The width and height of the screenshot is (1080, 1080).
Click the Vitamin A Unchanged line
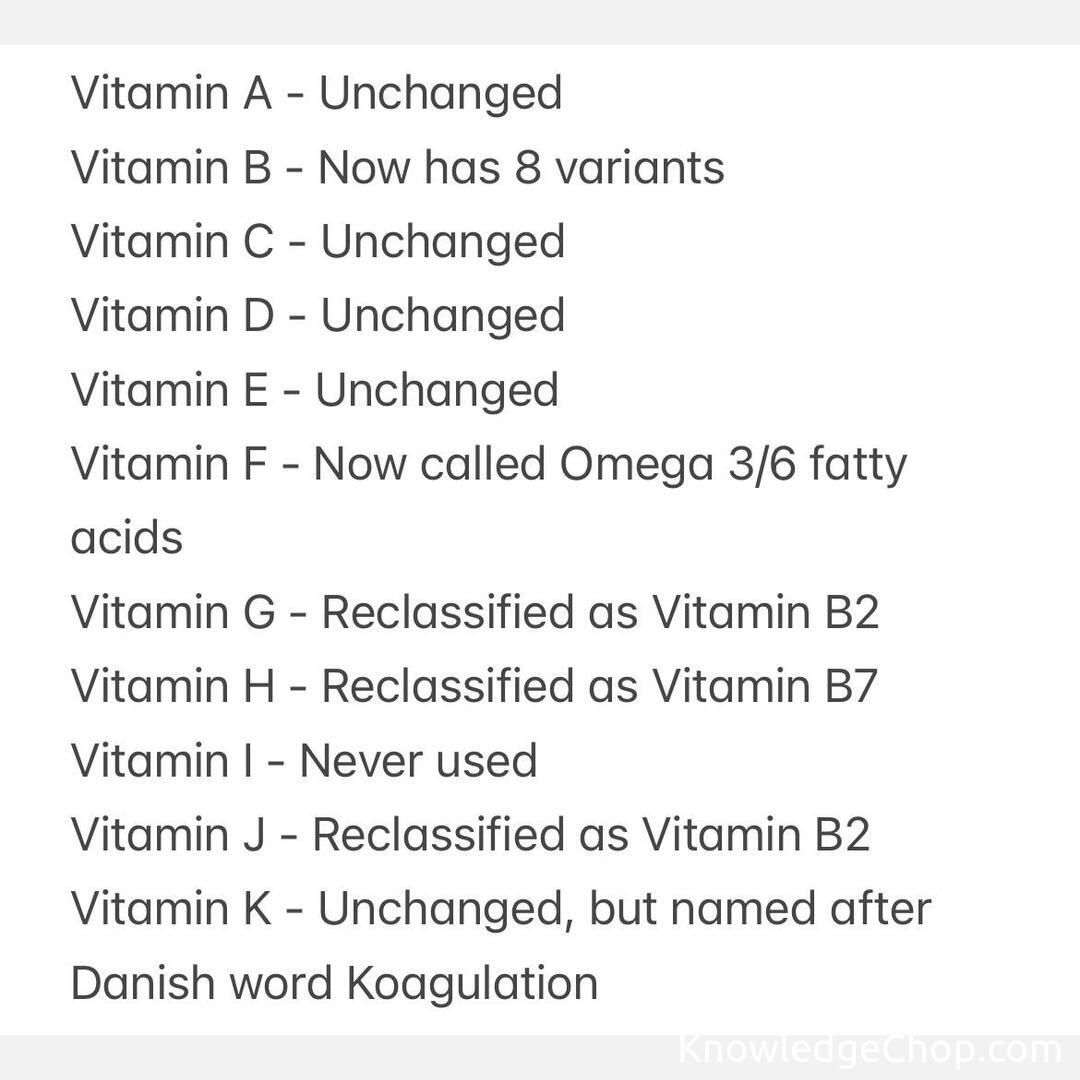tap(316, 93)
